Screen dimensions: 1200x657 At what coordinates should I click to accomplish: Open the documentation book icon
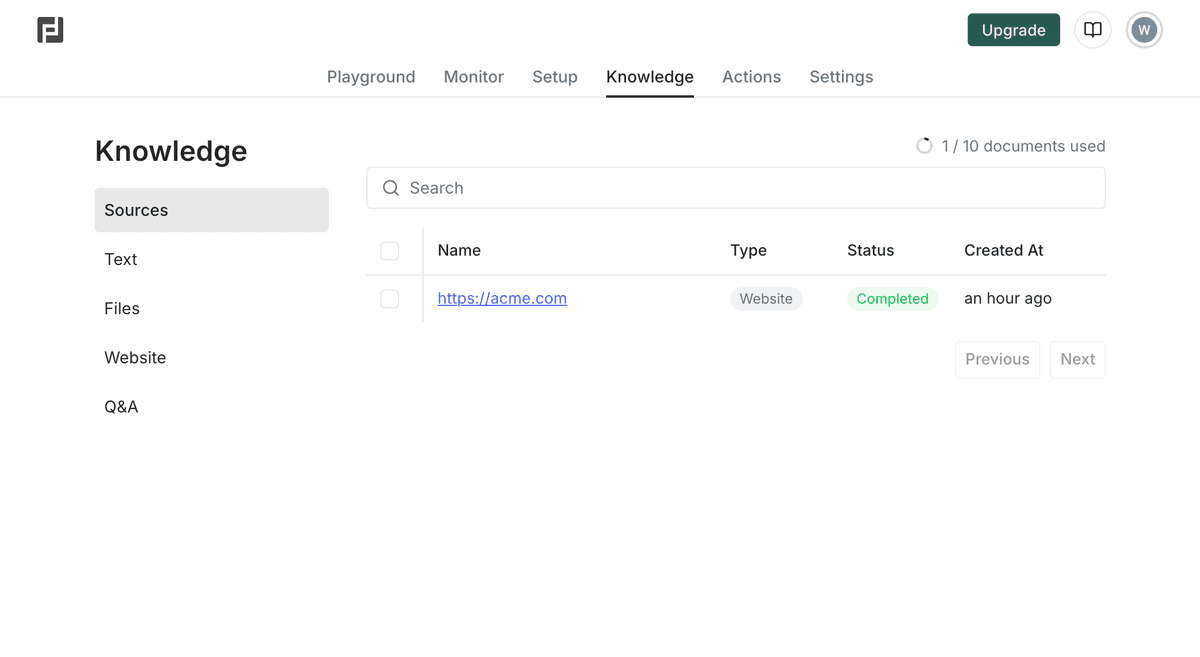(x=1092, y=30)
